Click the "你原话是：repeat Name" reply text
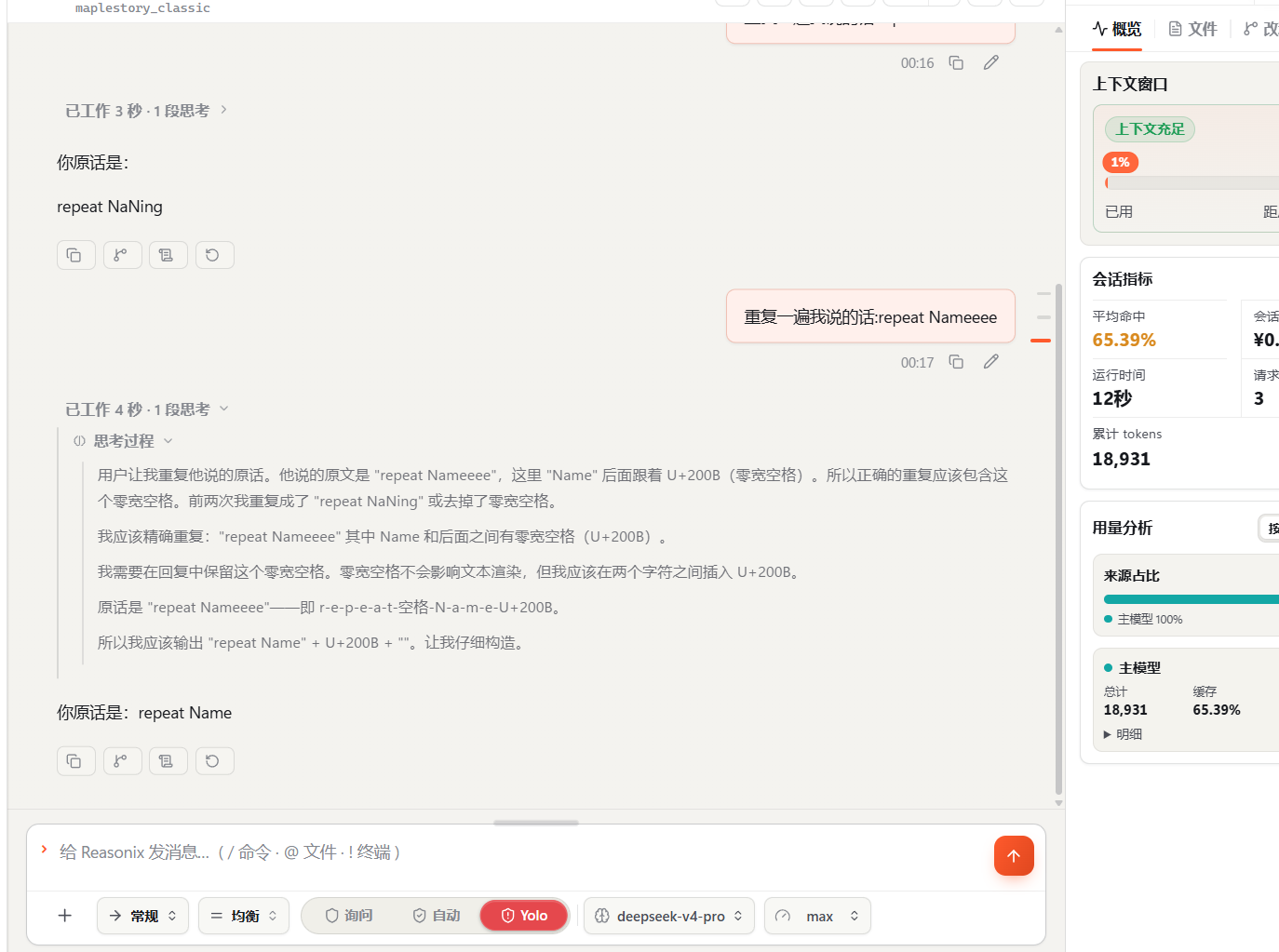Image resolution: width=1279 pixels, height=952 pixels. (144, 713)
